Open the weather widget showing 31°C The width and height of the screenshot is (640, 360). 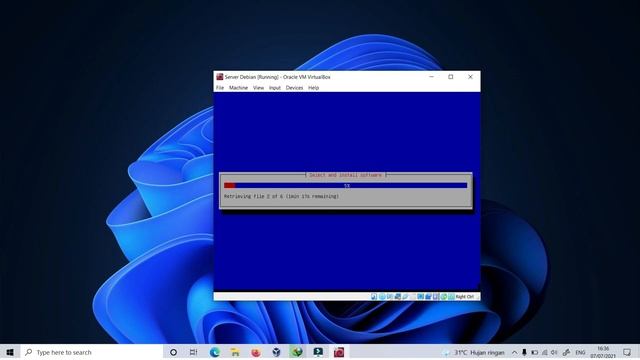tap(474, 352)
